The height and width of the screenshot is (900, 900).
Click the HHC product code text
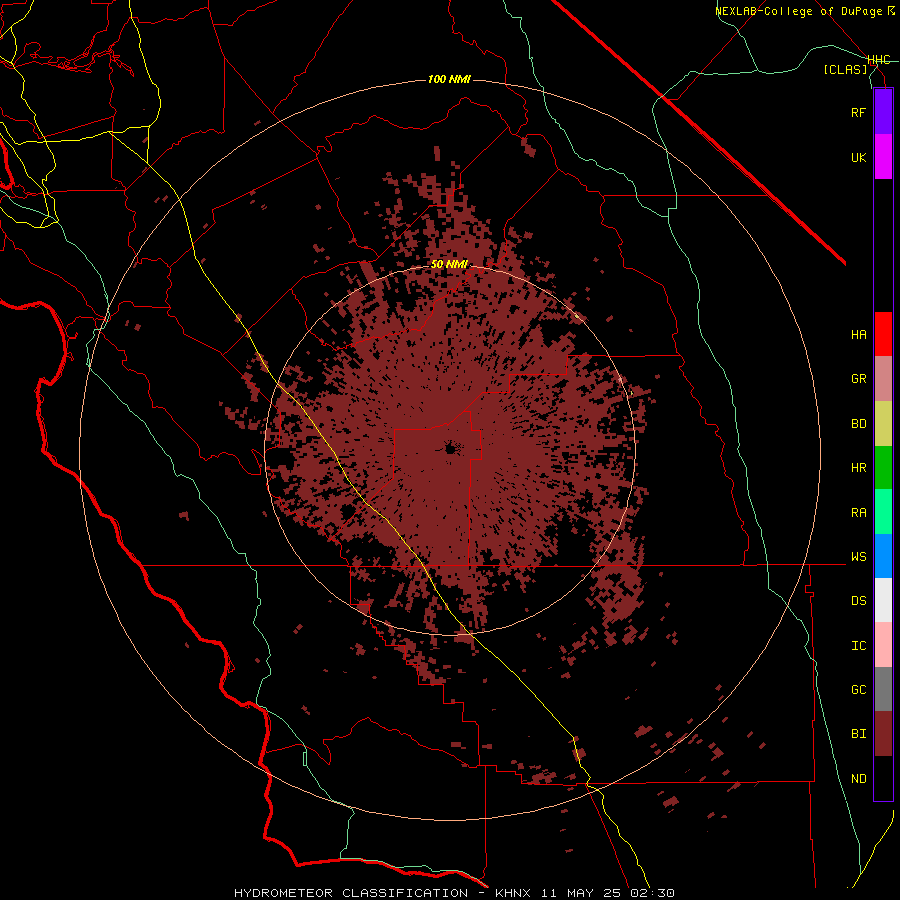[879, 60]
